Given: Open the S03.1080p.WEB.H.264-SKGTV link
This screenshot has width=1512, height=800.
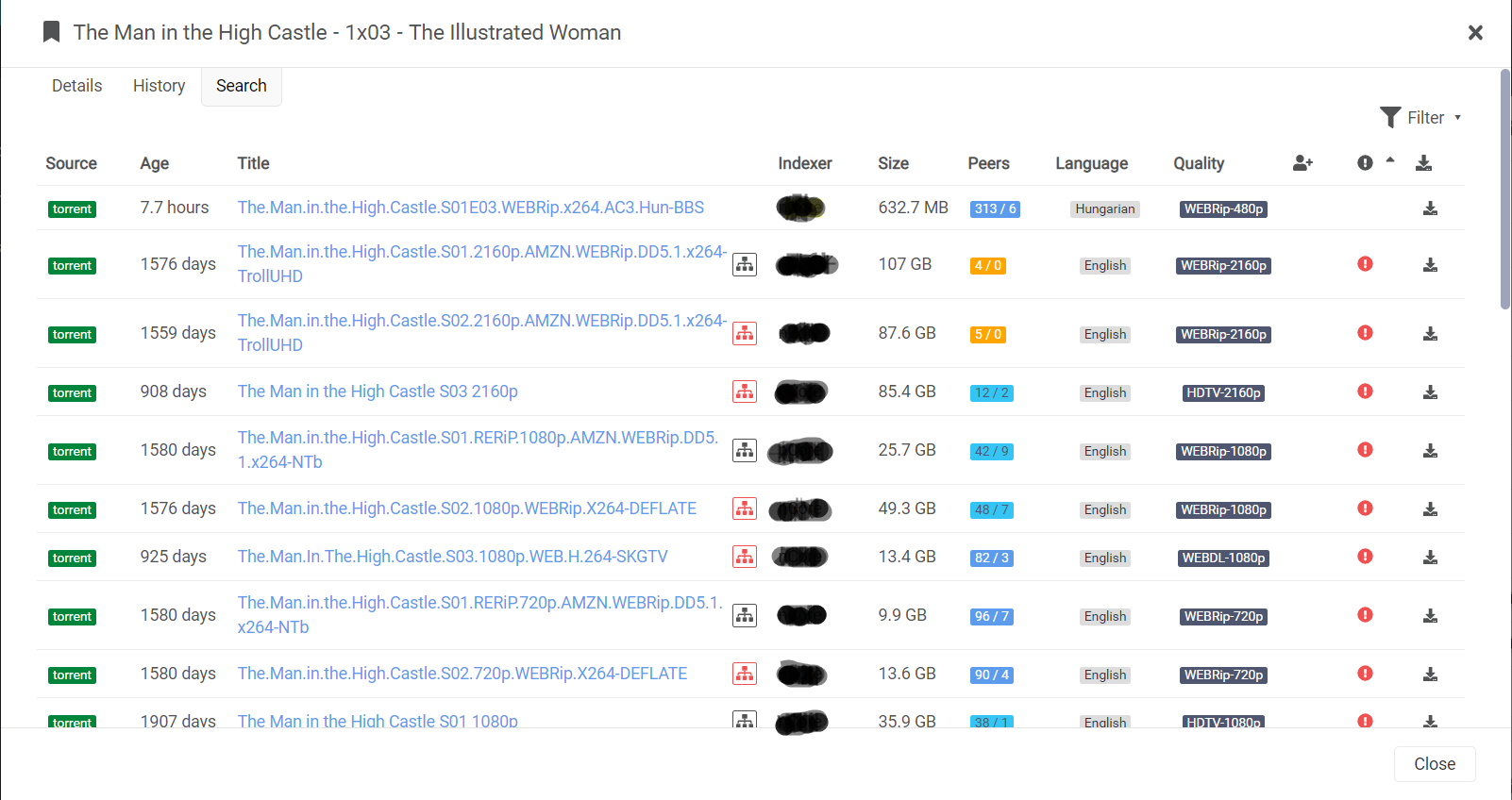Looking at the screenshot, I should pos(452,557).
